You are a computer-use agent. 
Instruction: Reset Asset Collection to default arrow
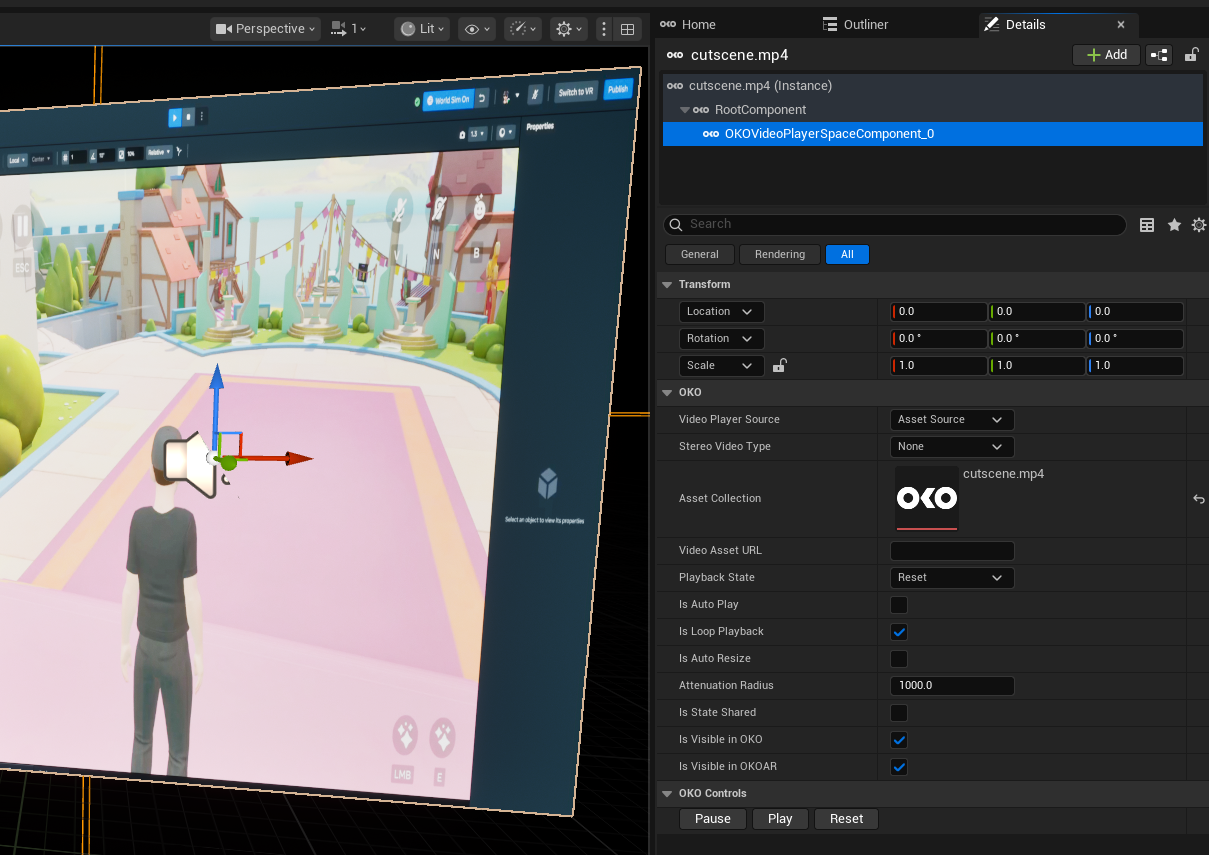[x=1198, y=499]
